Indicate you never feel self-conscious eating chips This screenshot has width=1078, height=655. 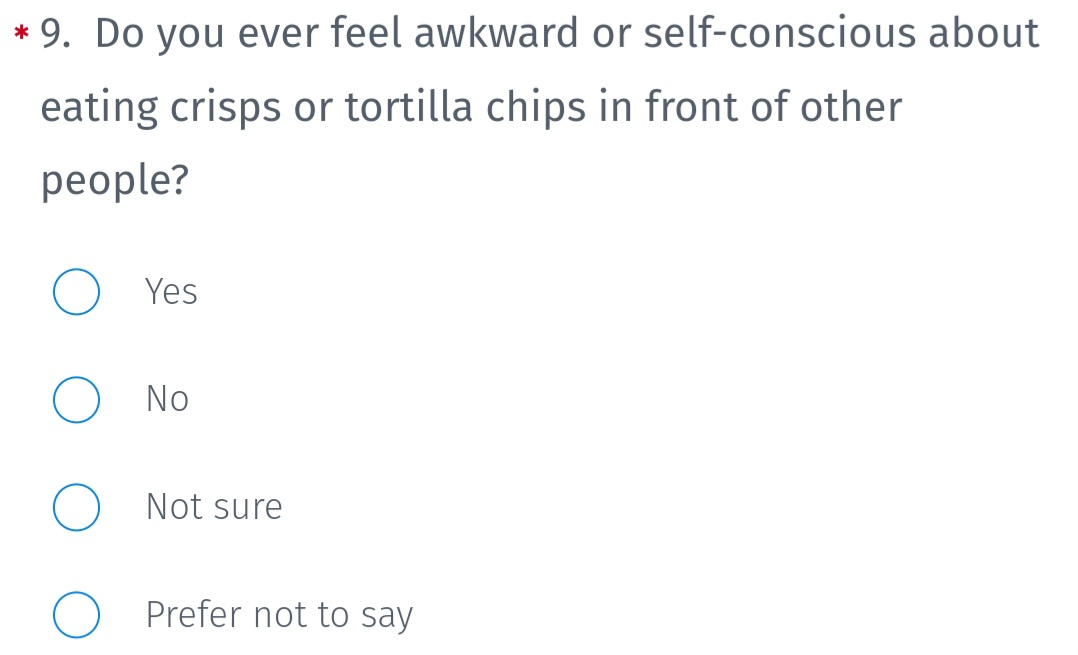(x=76, y=399)
